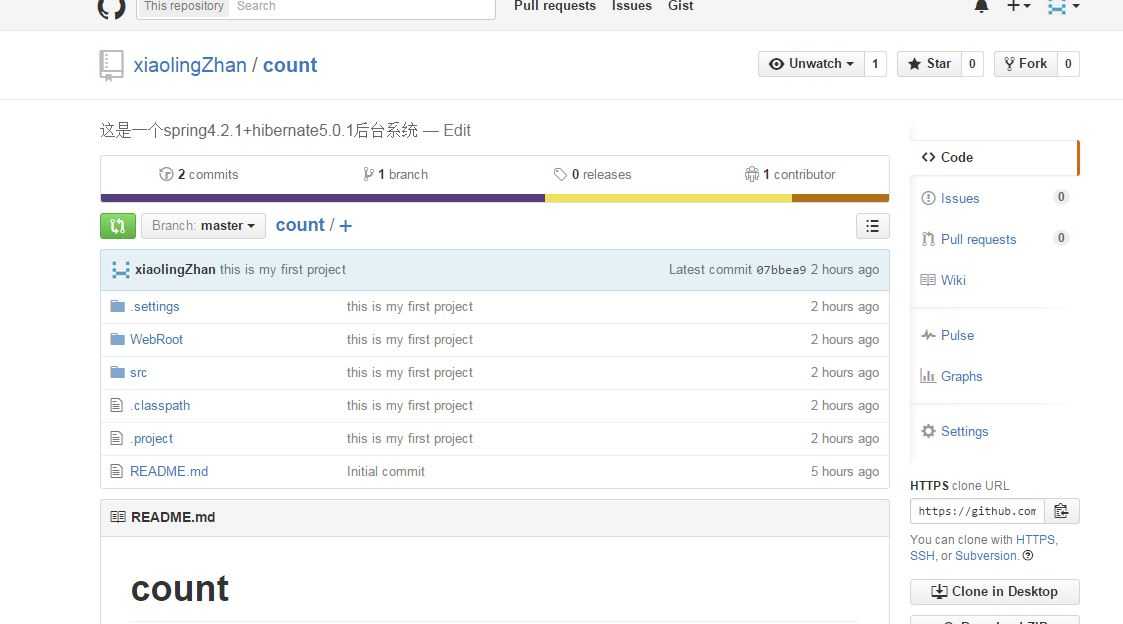
Task: Expand the plus create-new menu
Action: [1018, 6]
